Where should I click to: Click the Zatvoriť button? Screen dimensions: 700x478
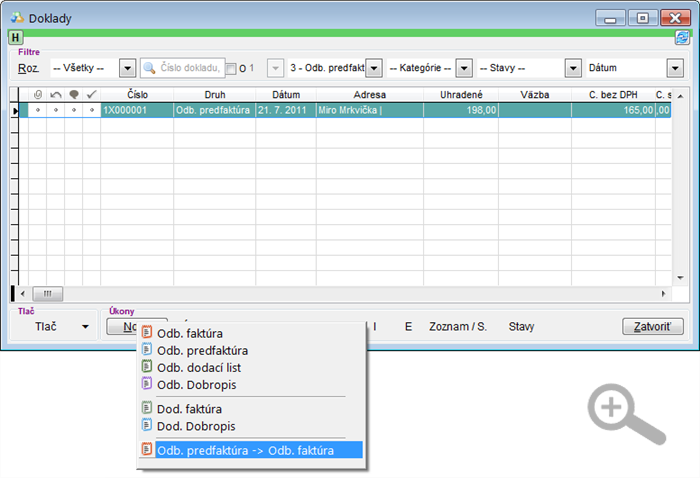[x=653, y=327]
